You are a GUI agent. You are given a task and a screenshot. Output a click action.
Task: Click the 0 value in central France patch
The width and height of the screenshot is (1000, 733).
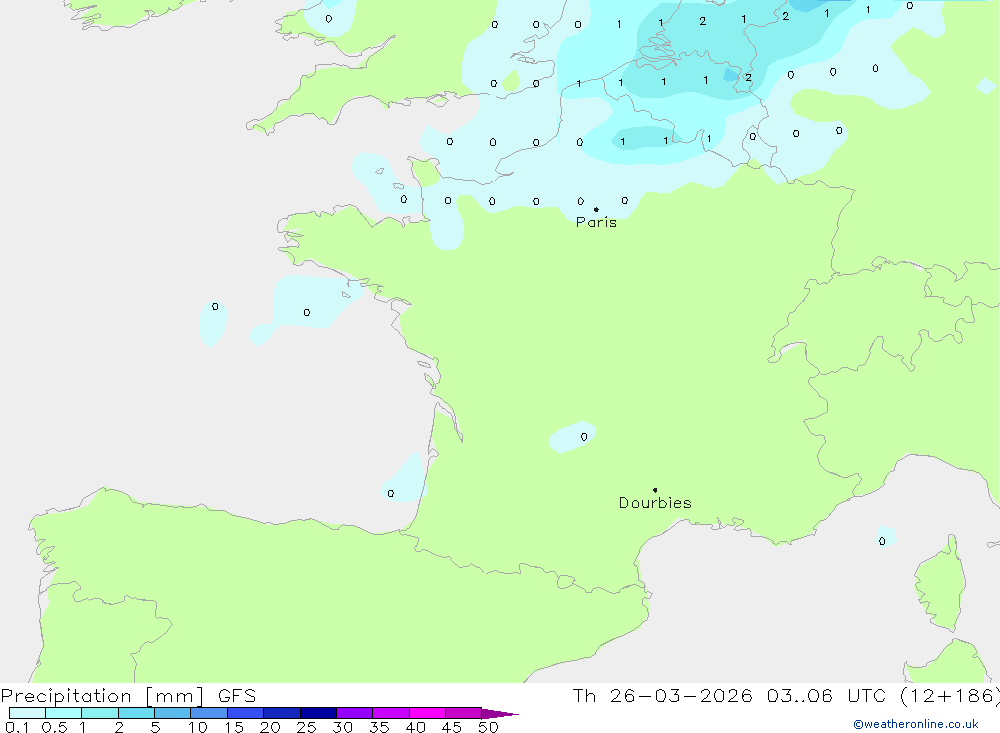click(584, 437)
